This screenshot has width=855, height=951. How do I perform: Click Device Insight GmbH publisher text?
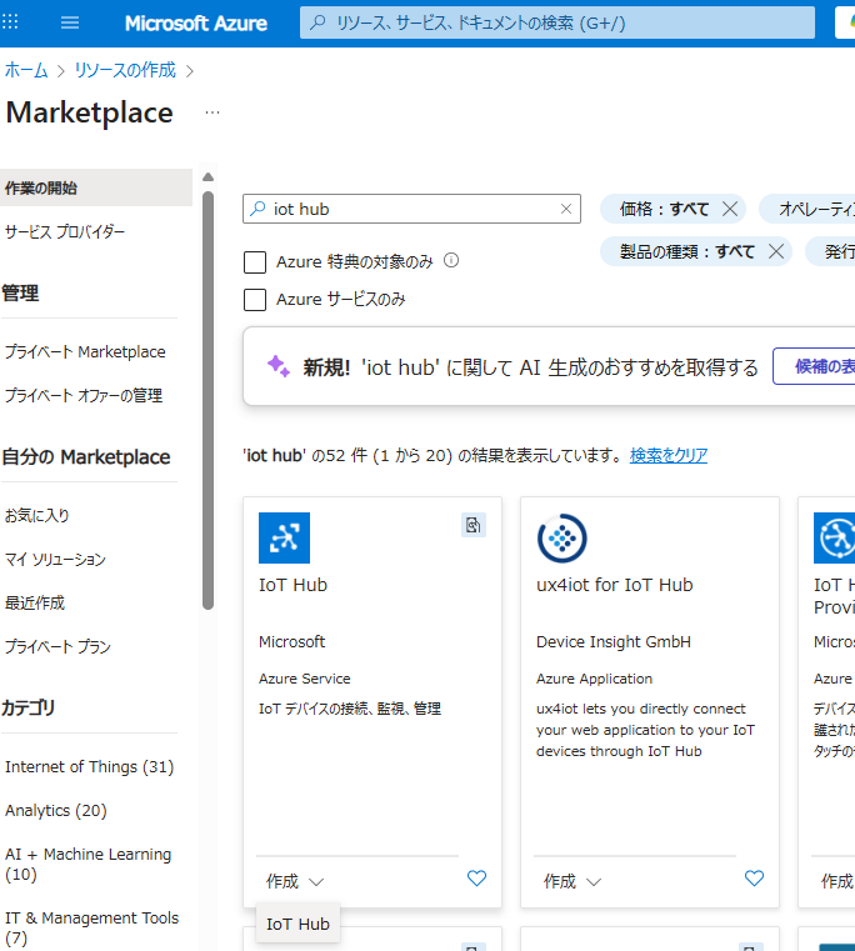pyautogui.click(x=613, y=642)
